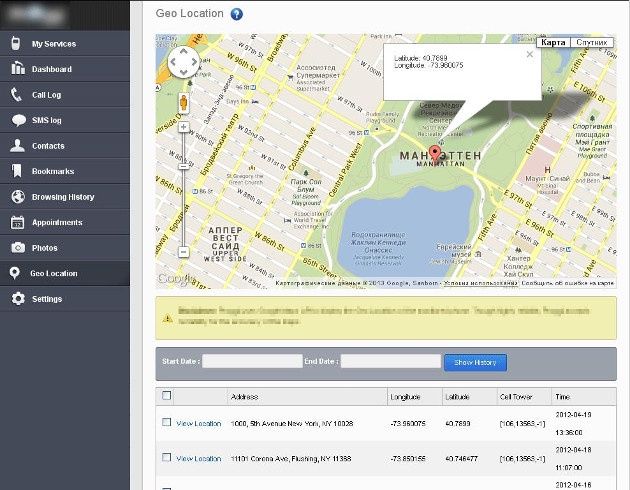Zoom in with the map plus button

pyautogui.click(x=184, y=127)
